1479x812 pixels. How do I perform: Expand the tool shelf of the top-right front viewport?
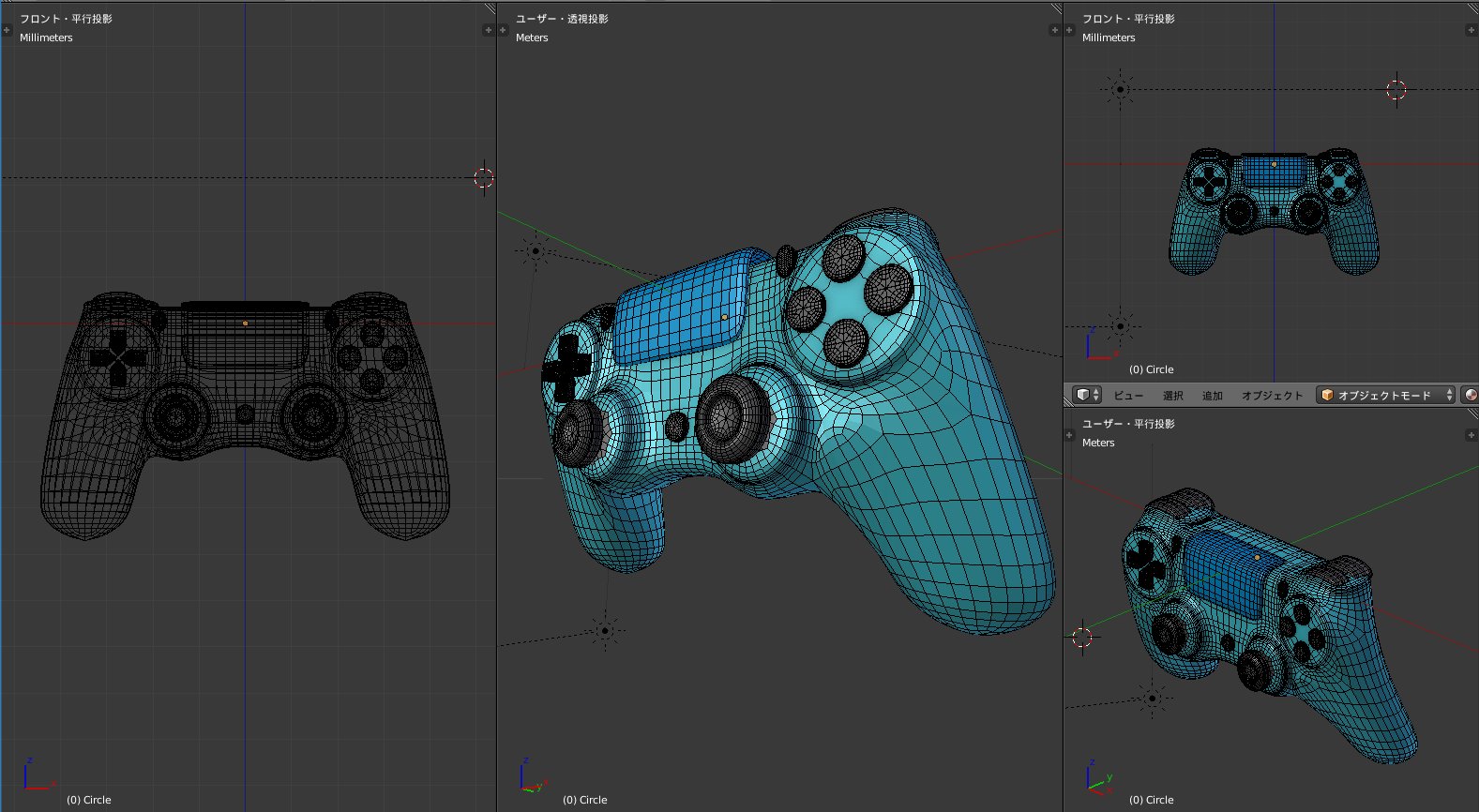[x=1069, y=30]
